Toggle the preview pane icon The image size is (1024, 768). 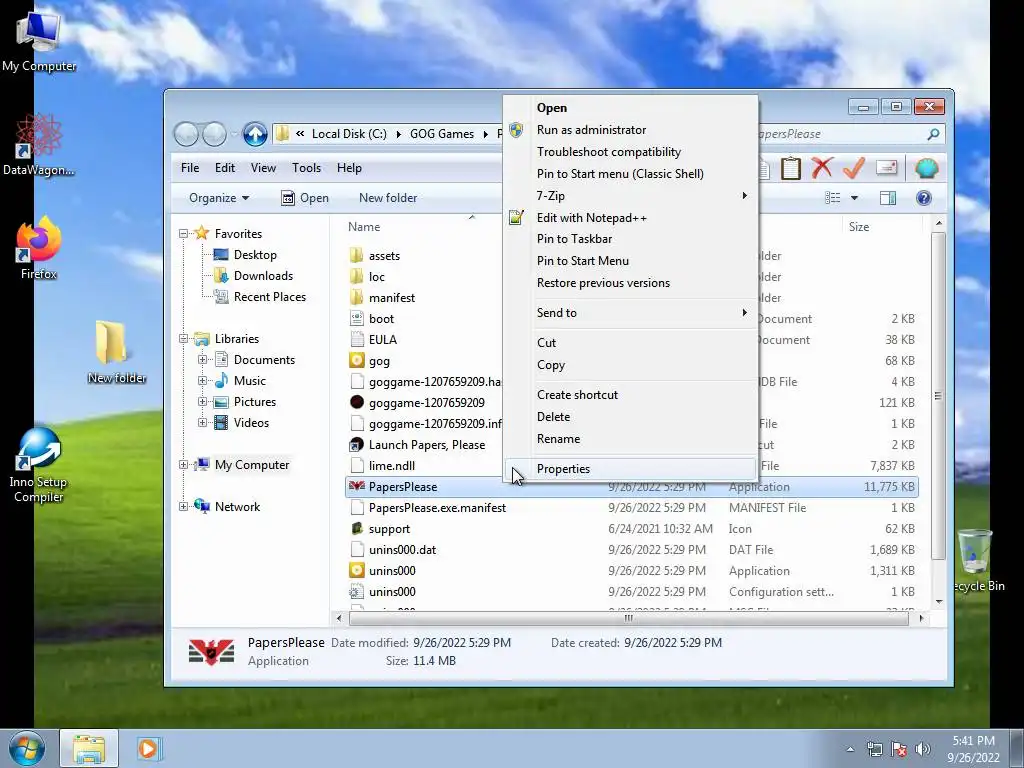click(x=888, y=198)
